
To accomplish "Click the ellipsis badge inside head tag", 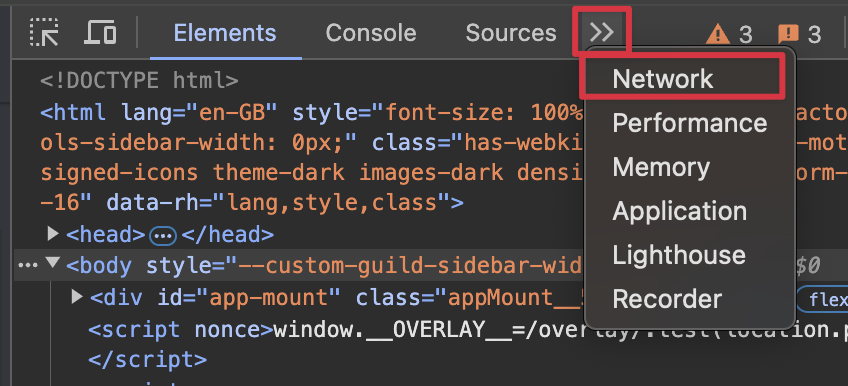I will (x=163, y=235).
